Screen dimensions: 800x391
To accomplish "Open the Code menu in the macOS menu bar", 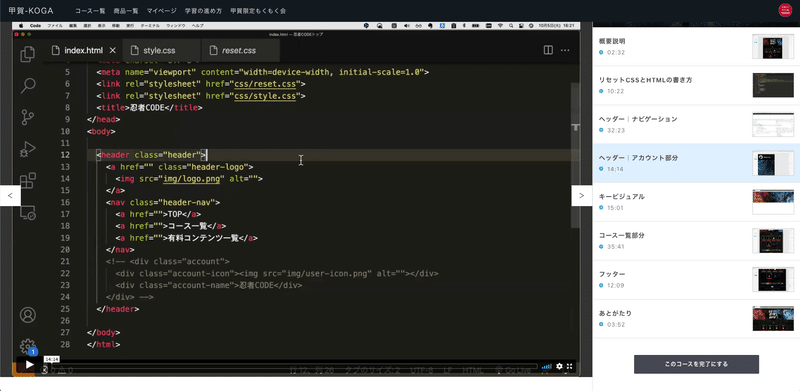I will [35, 26].
